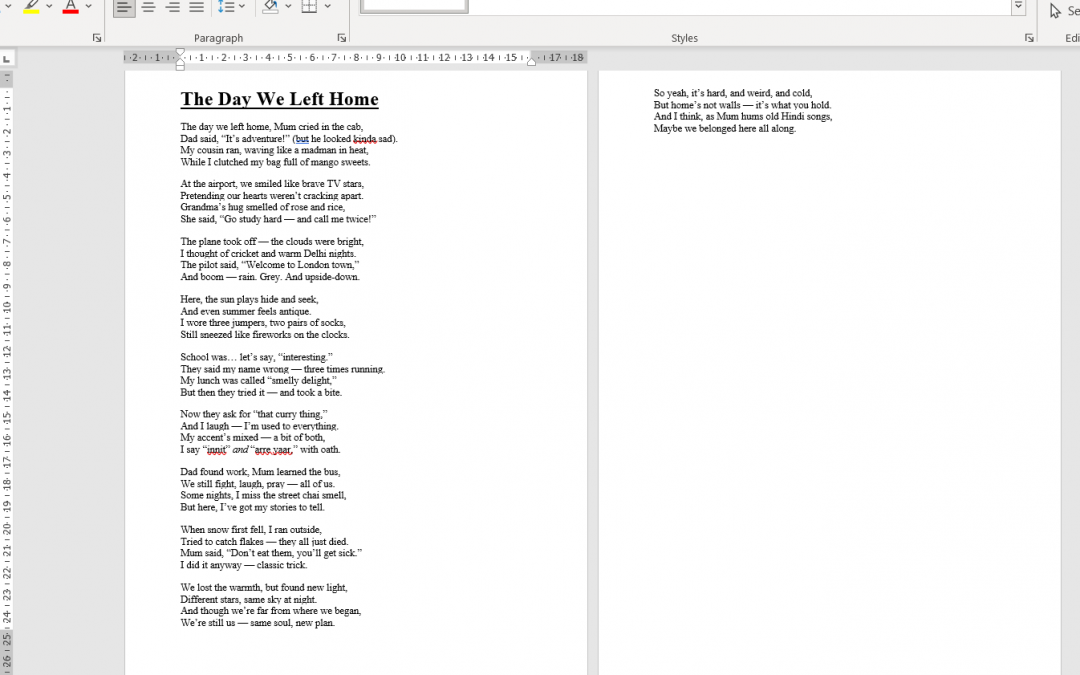Justify the paragraph text

tap(196, 7)
